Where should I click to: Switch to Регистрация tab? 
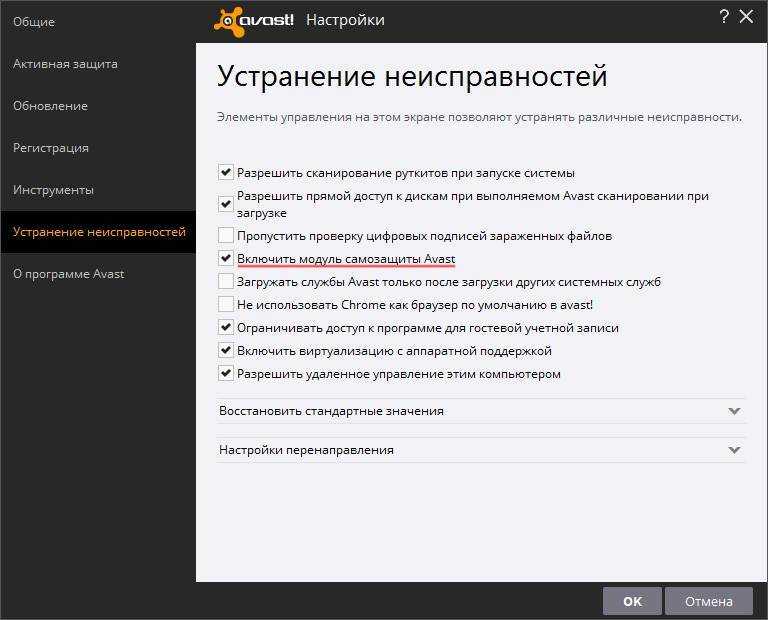pos(98,148)
